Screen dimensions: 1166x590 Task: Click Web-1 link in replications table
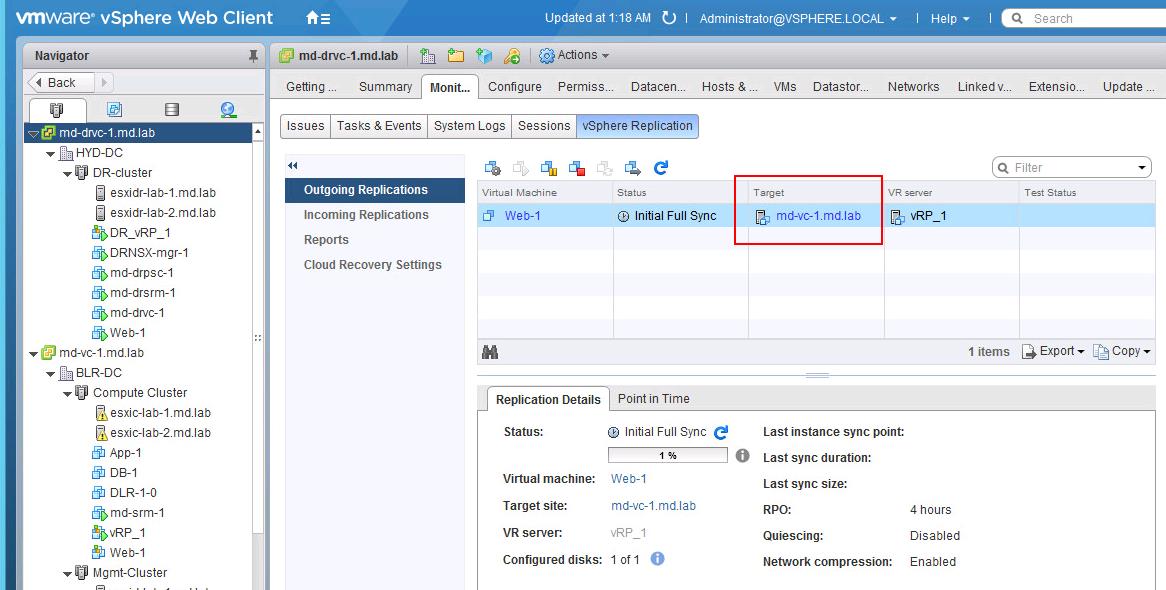point(522,217)
